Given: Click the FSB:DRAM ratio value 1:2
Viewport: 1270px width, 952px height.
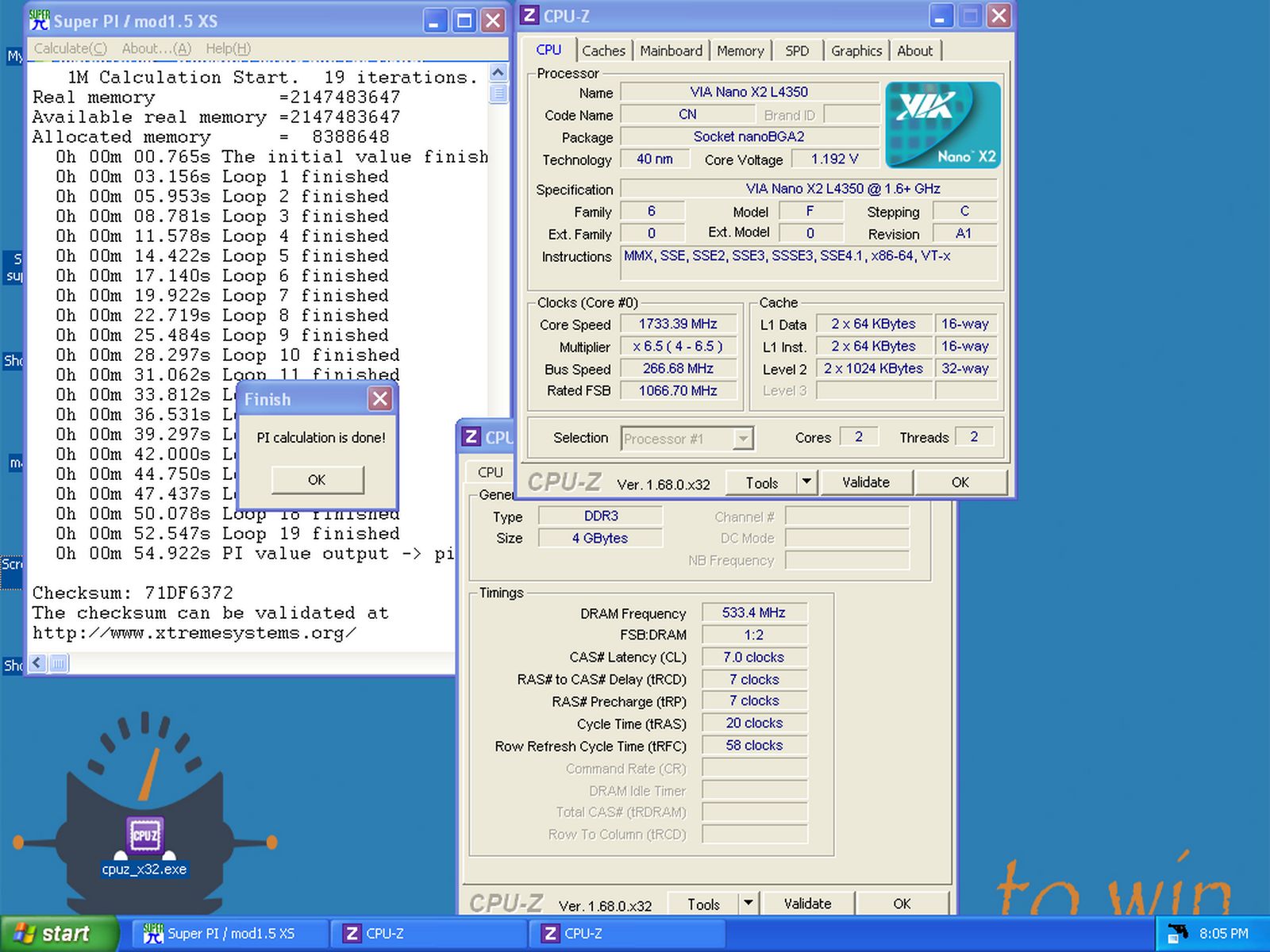Looking at the screenshot, I should [x=754, y=635].
